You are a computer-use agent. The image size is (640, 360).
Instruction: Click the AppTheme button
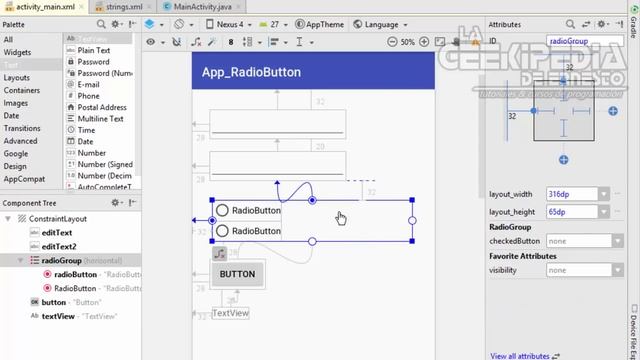(x=319, y=24)
